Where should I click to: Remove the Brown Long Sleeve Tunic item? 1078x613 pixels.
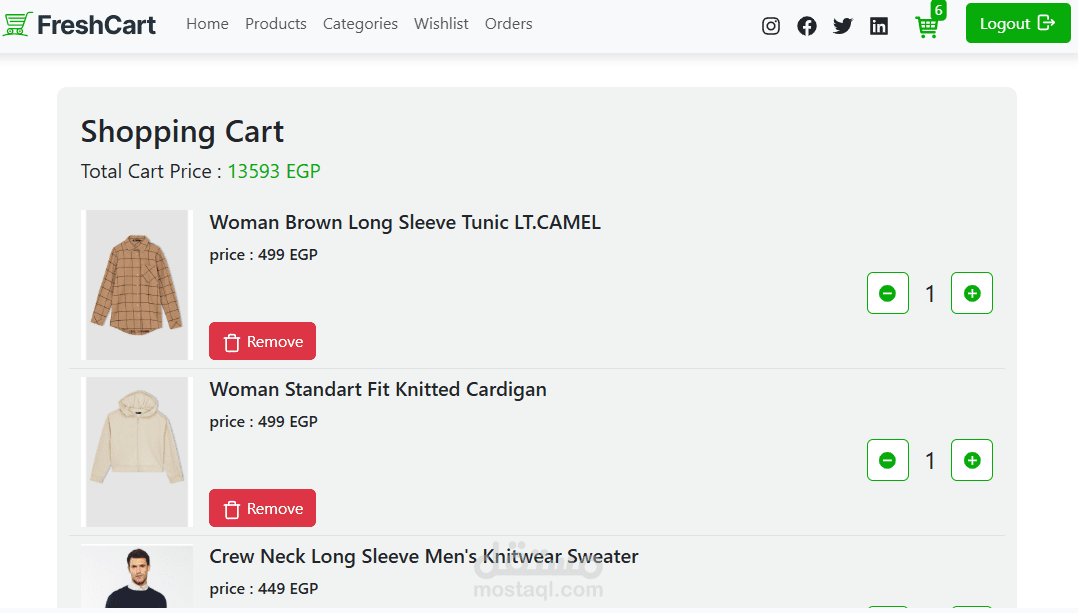[263, 341]
